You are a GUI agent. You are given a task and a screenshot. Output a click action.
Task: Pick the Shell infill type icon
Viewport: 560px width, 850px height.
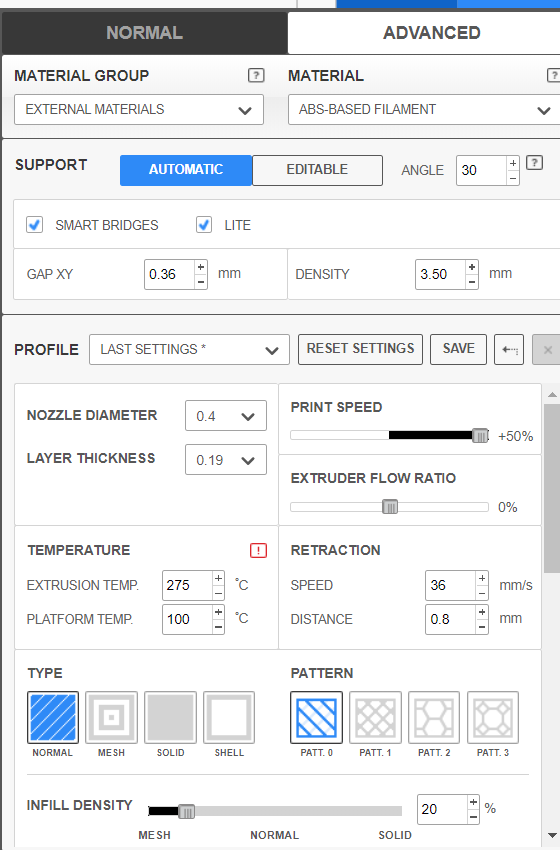tap(229, 717)
